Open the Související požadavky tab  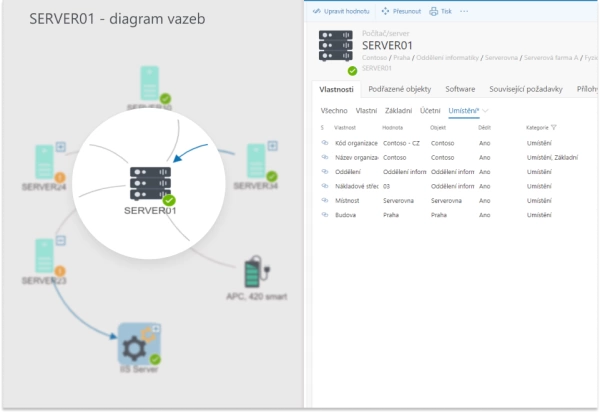(523, 89)
